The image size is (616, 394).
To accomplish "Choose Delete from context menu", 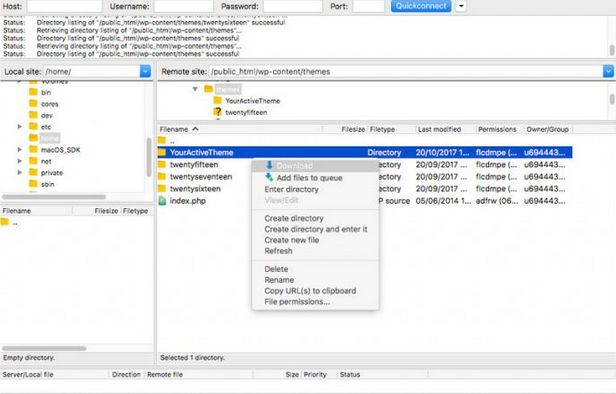I will 276,269.
